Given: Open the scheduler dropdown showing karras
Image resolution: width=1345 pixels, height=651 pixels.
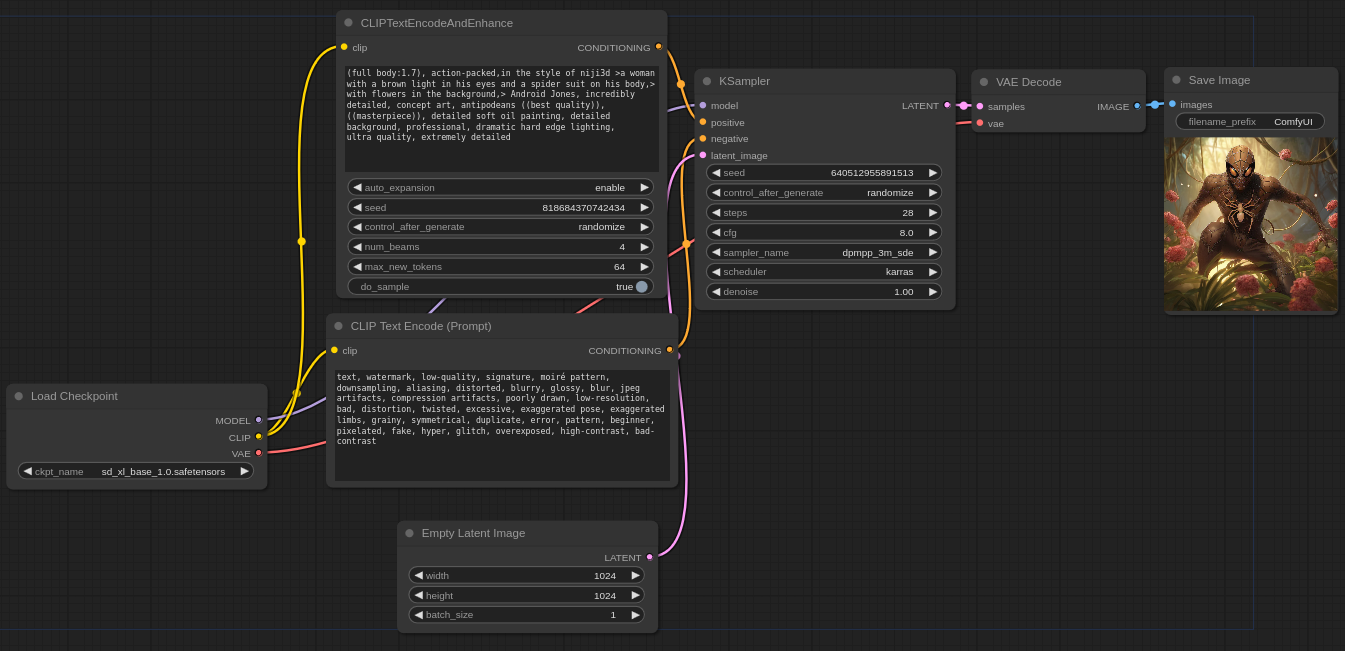Looking at the screenshot, I should click(824, 272).
